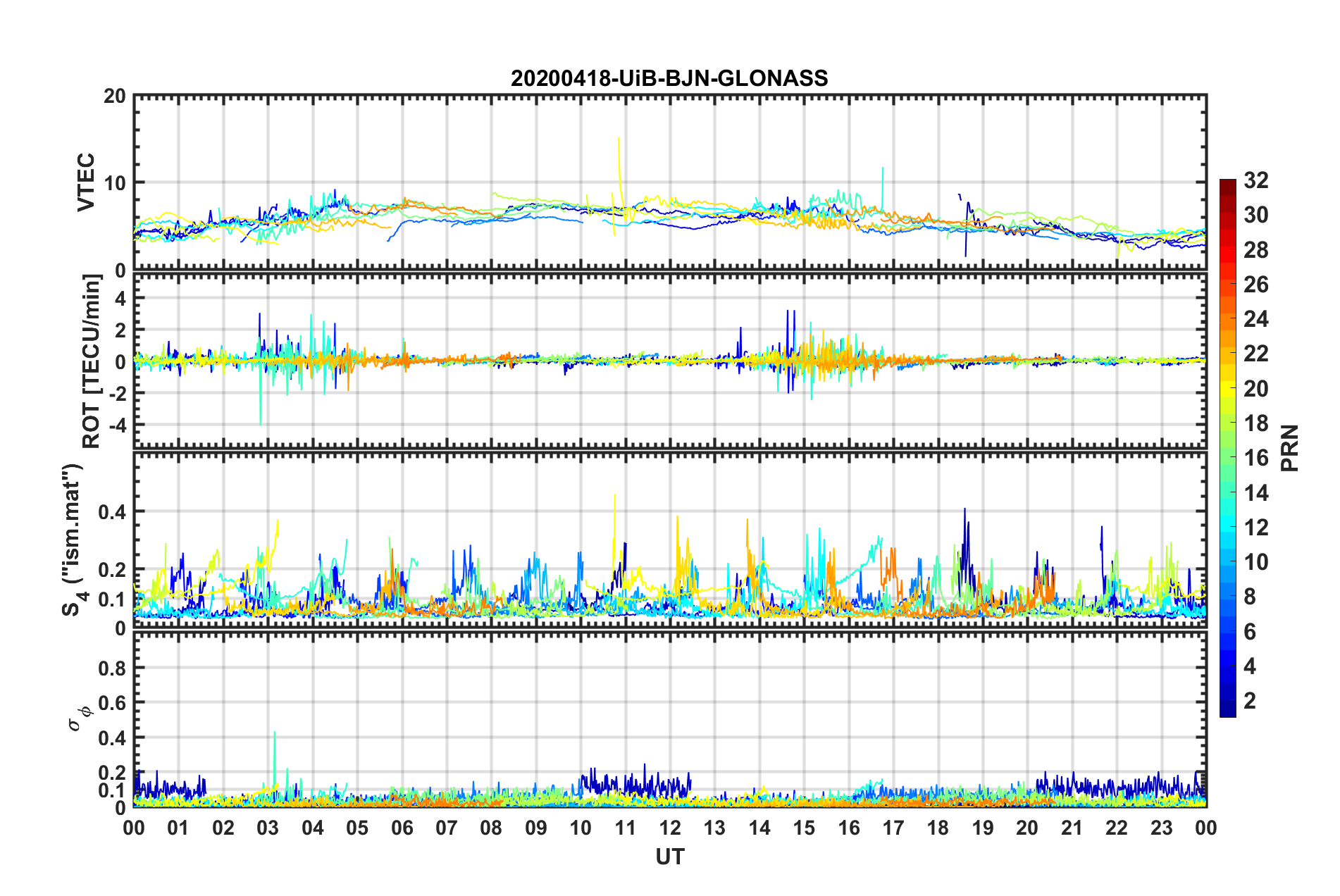
Task: Click the colorbar tick label 16
Action: click(1255, 458)
